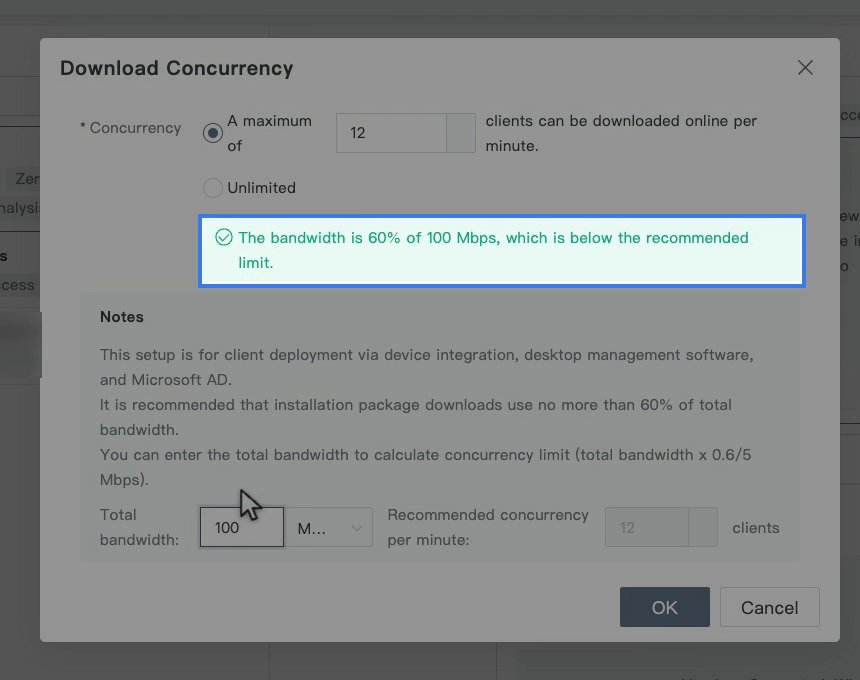
Task: Click the 'clients can be downloaded online per minute' text
Action: pos(621,133)
